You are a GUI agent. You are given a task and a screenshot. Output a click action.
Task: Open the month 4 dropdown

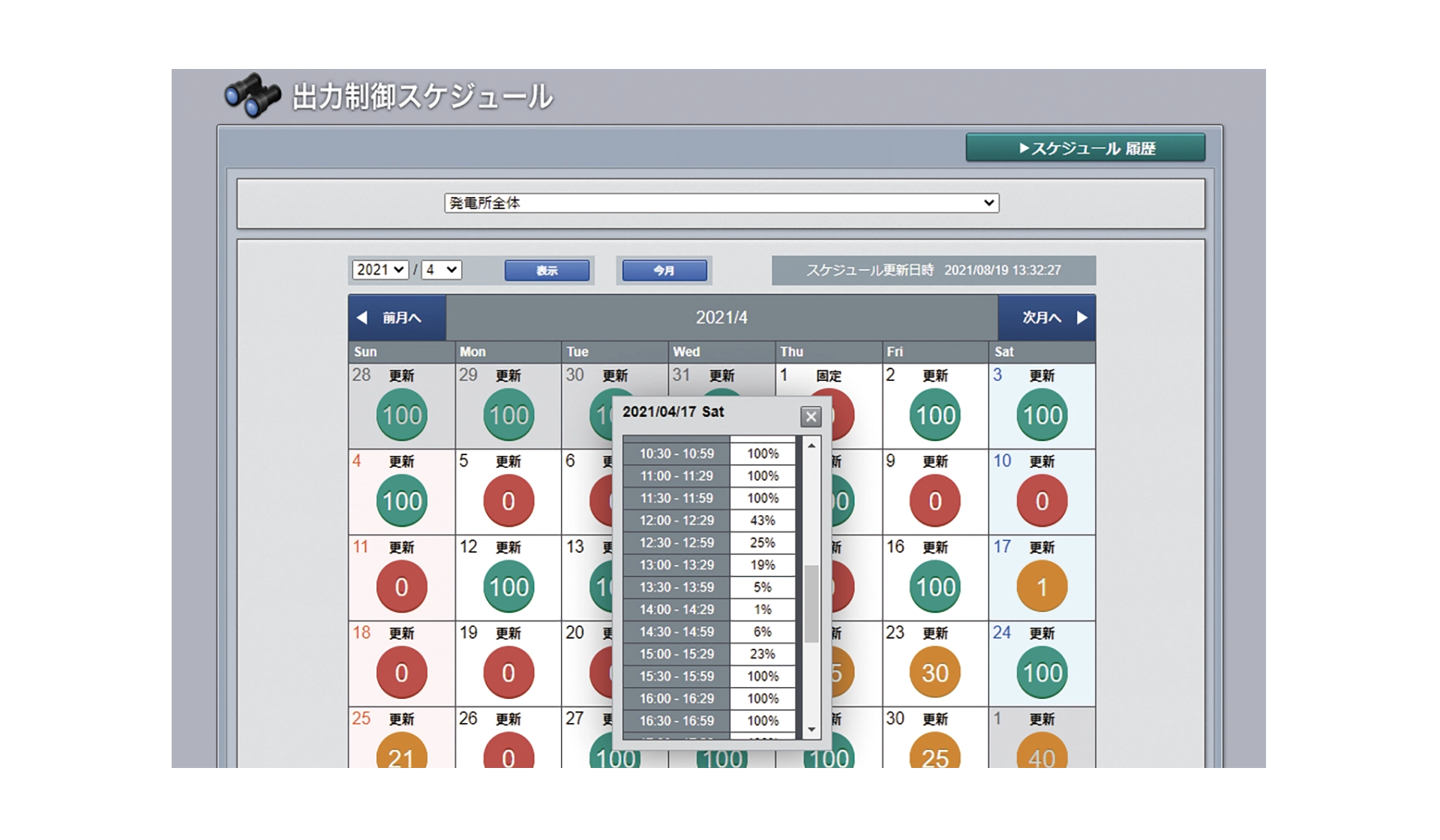point(441,270)
